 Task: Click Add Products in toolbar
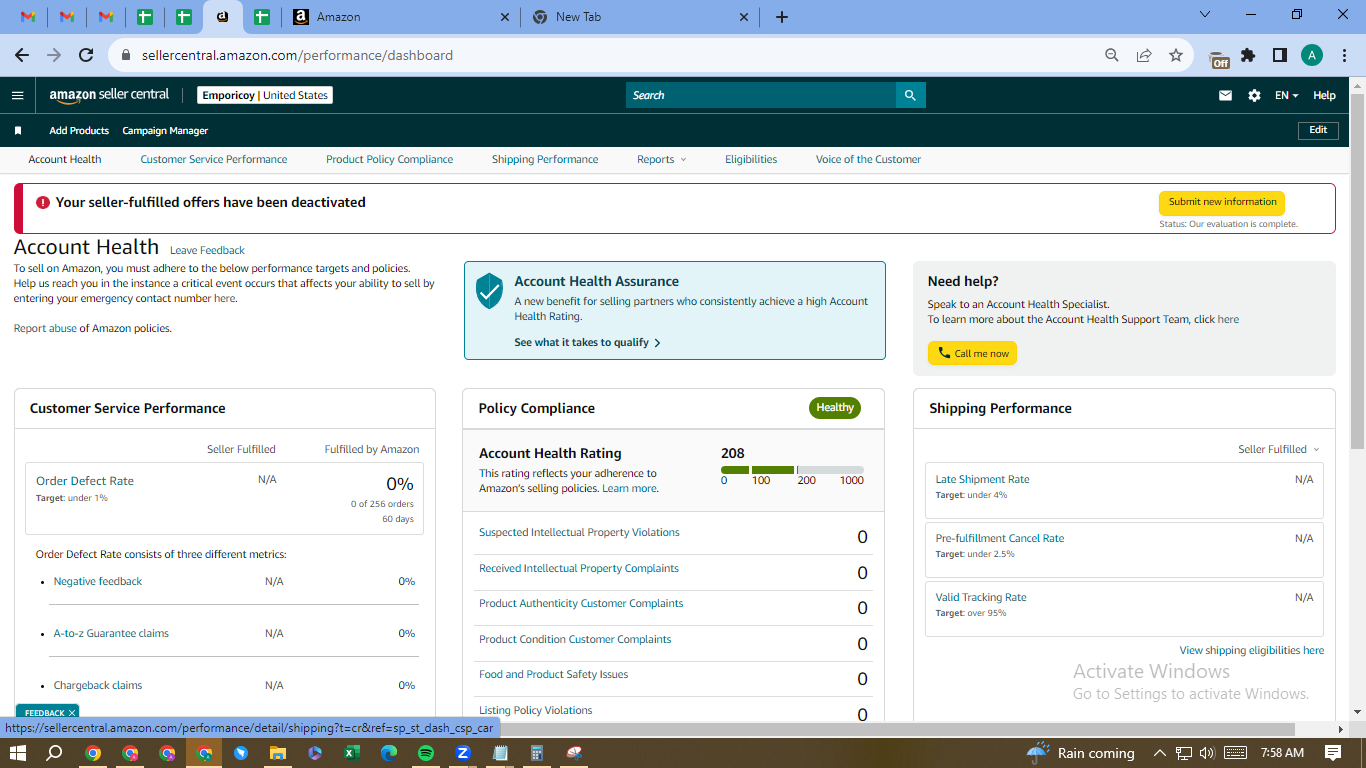(79, 130)
